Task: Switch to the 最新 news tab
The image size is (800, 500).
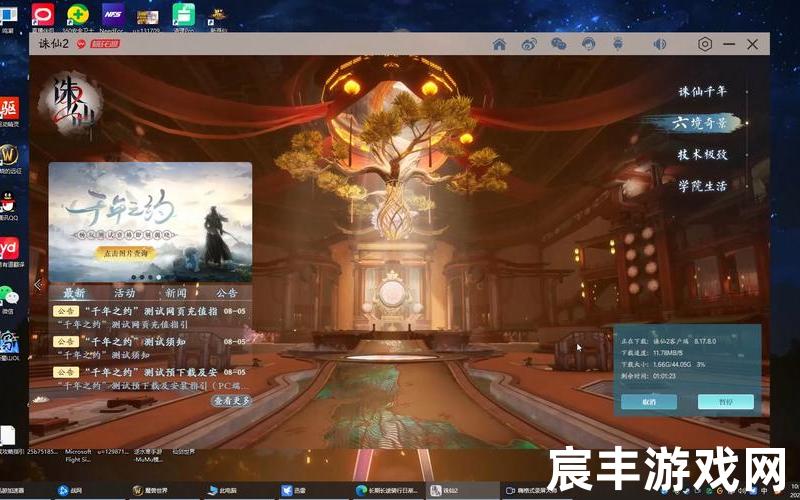Action: coord(74,293)
